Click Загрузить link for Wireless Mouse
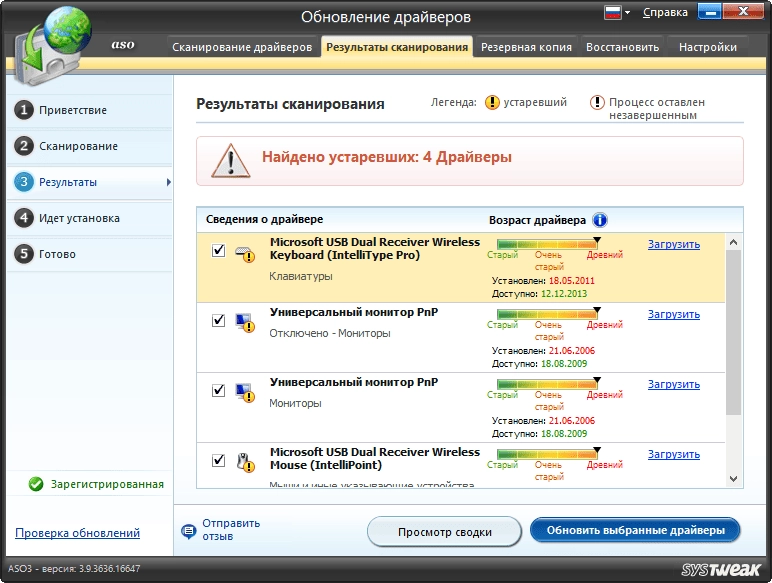This screenshot has width=772, height=583. (x=674, y=454)
